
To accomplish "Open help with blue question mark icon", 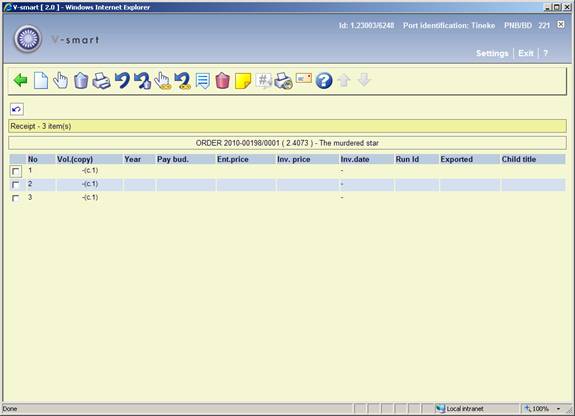I will point(324,80).
